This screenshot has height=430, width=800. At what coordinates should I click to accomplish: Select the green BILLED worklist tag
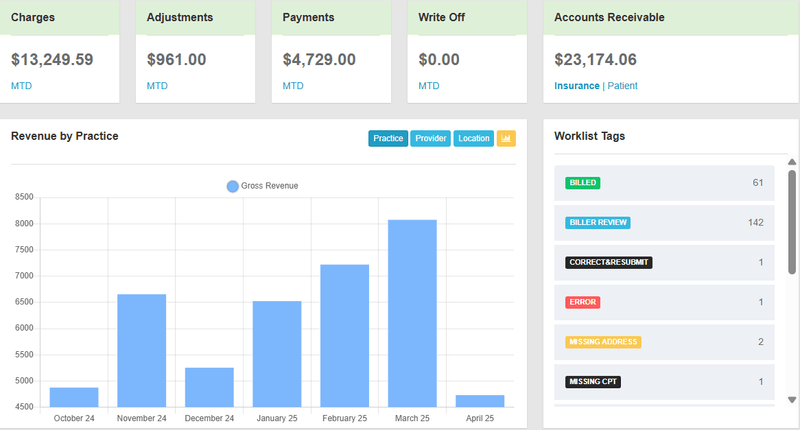[x=582, y=183]
